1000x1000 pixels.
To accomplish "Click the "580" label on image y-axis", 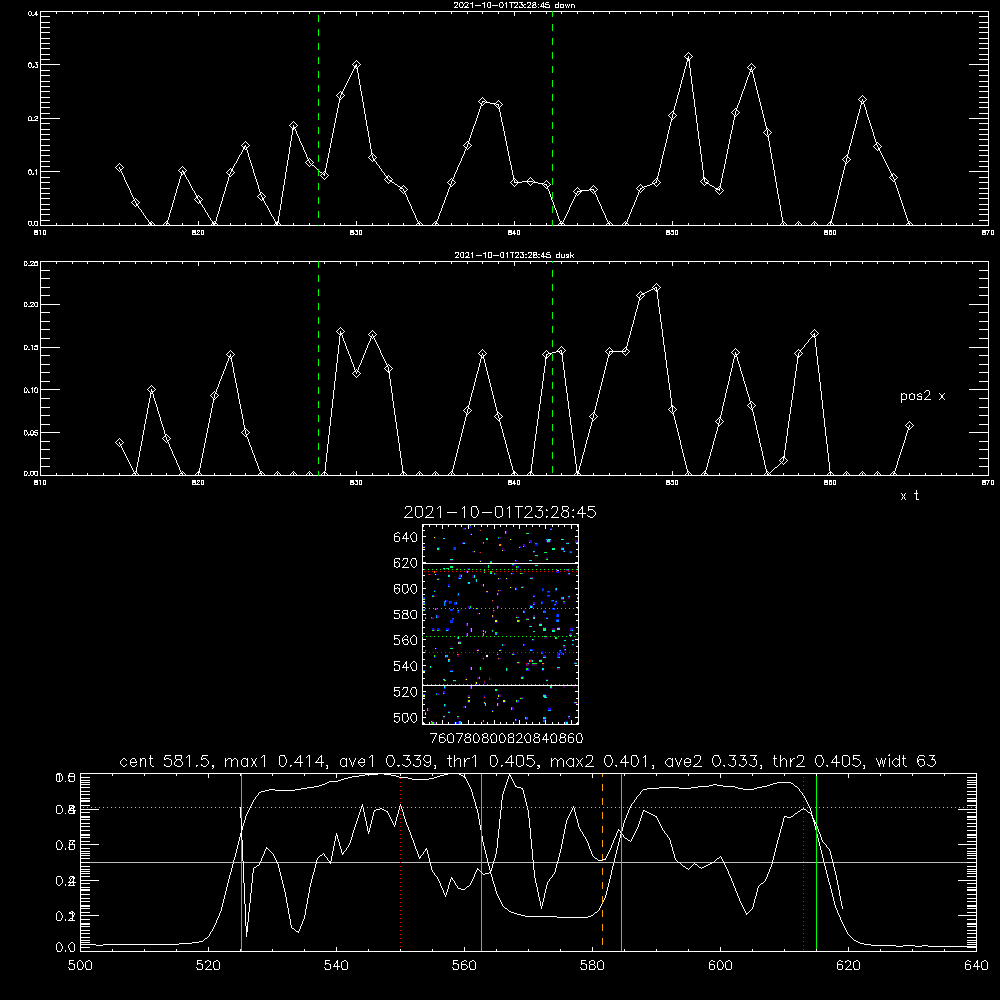I will 406,615.
